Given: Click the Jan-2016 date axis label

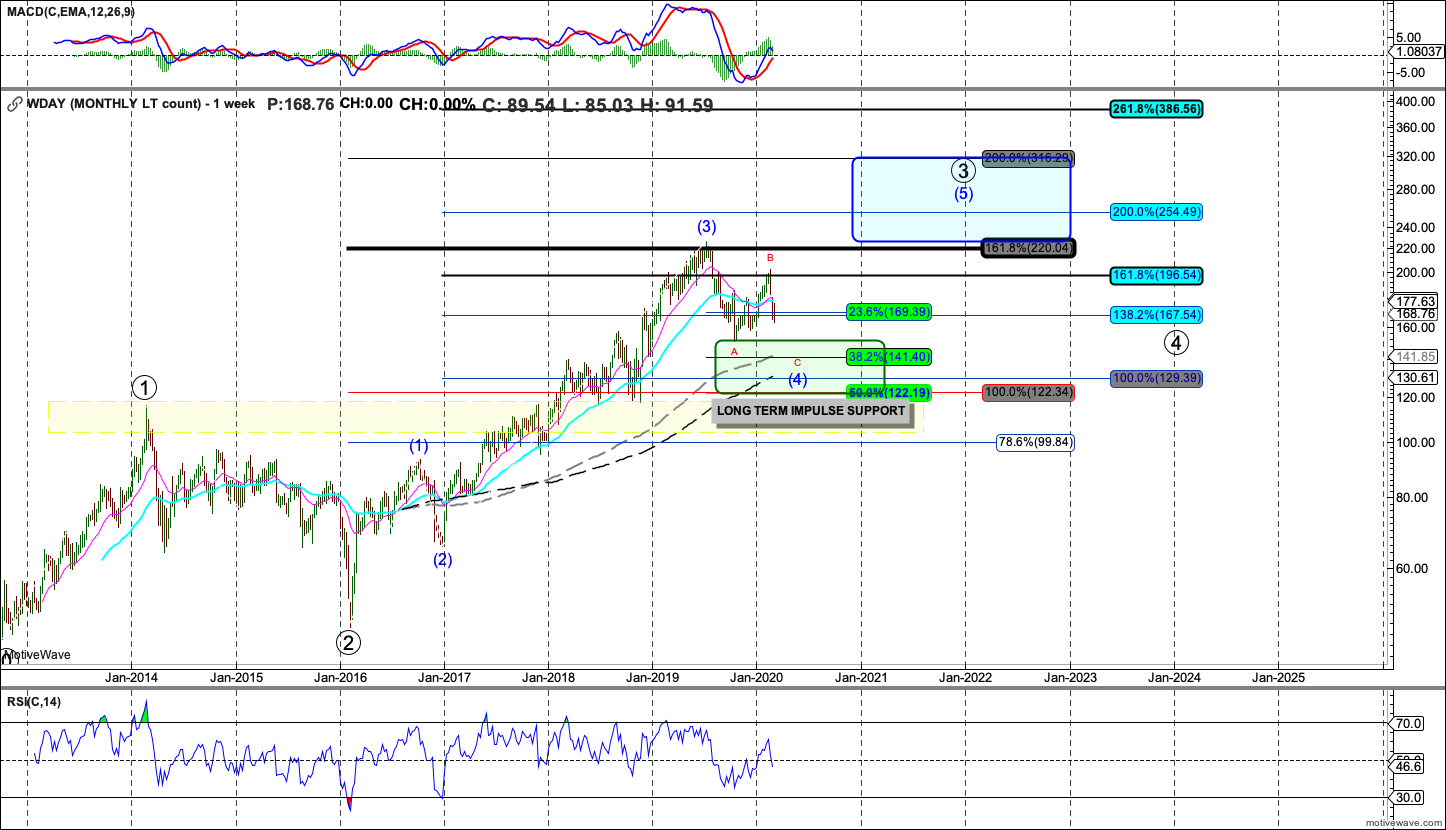Looking at the screenshot, I should click(340, 677).
